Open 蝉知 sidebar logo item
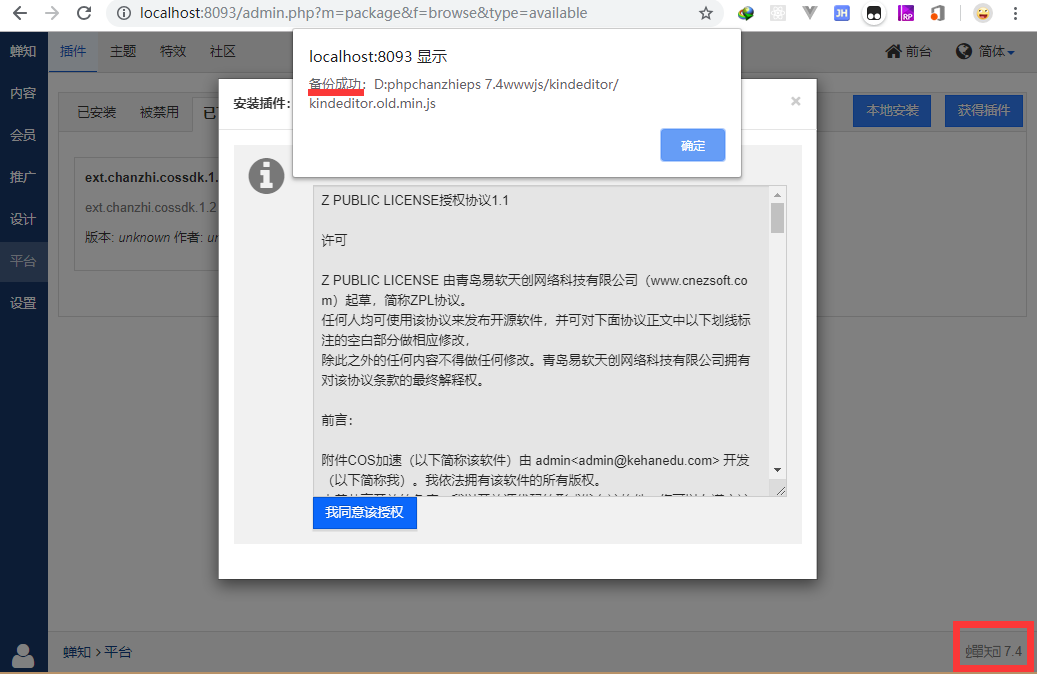1037x674 pixels. click(x=23, y=52)
